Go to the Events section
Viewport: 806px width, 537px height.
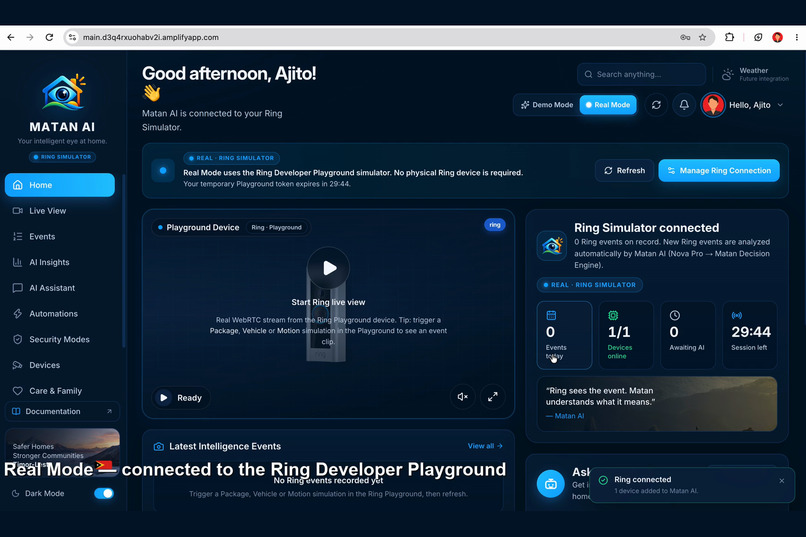[60, 236]
